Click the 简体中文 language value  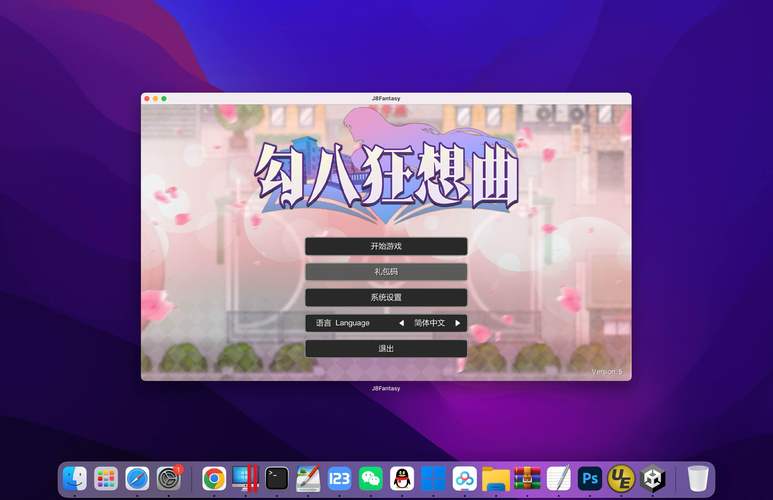click(x=429, y=323)
